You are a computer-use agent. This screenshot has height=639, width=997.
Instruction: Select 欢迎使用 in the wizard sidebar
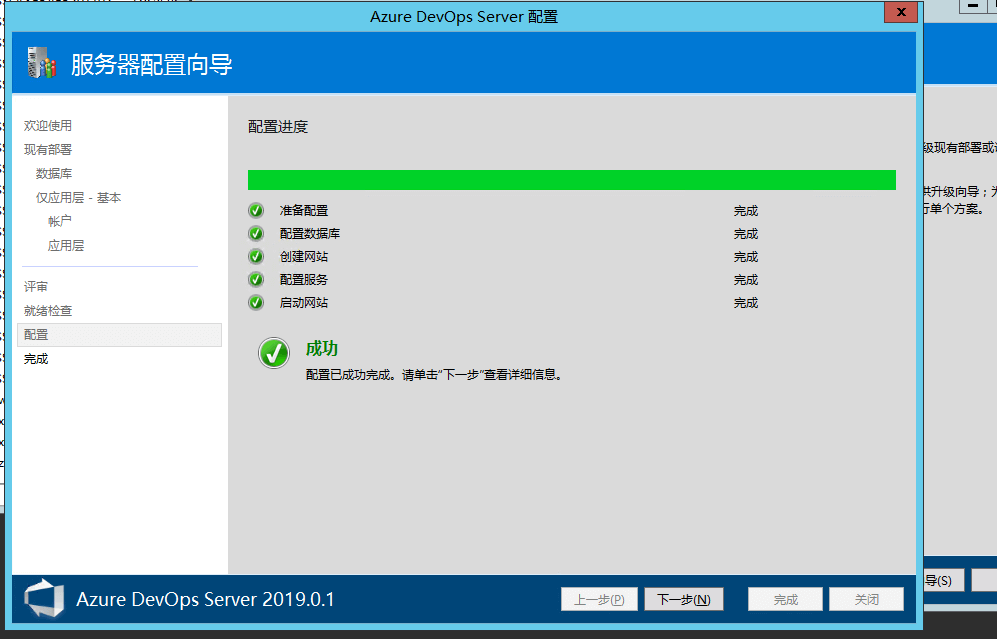[48, 126]
